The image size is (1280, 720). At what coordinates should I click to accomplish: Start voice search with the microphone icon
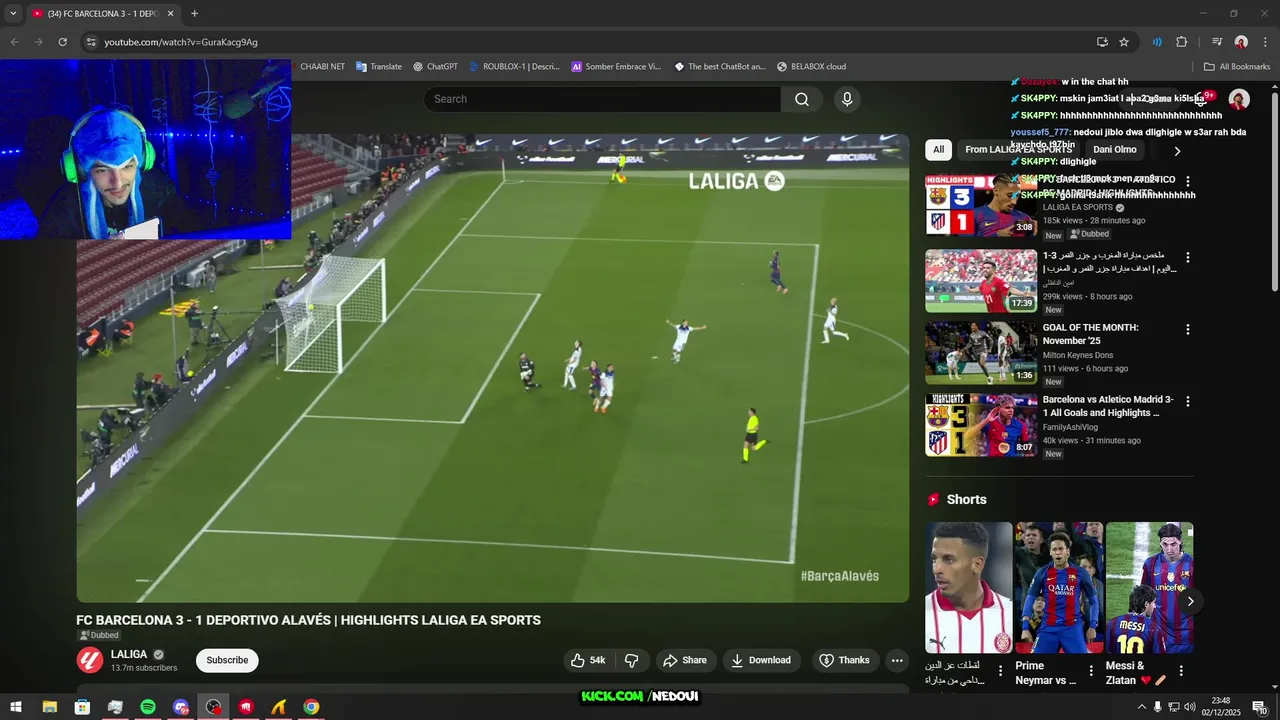[x=847, y=99]
